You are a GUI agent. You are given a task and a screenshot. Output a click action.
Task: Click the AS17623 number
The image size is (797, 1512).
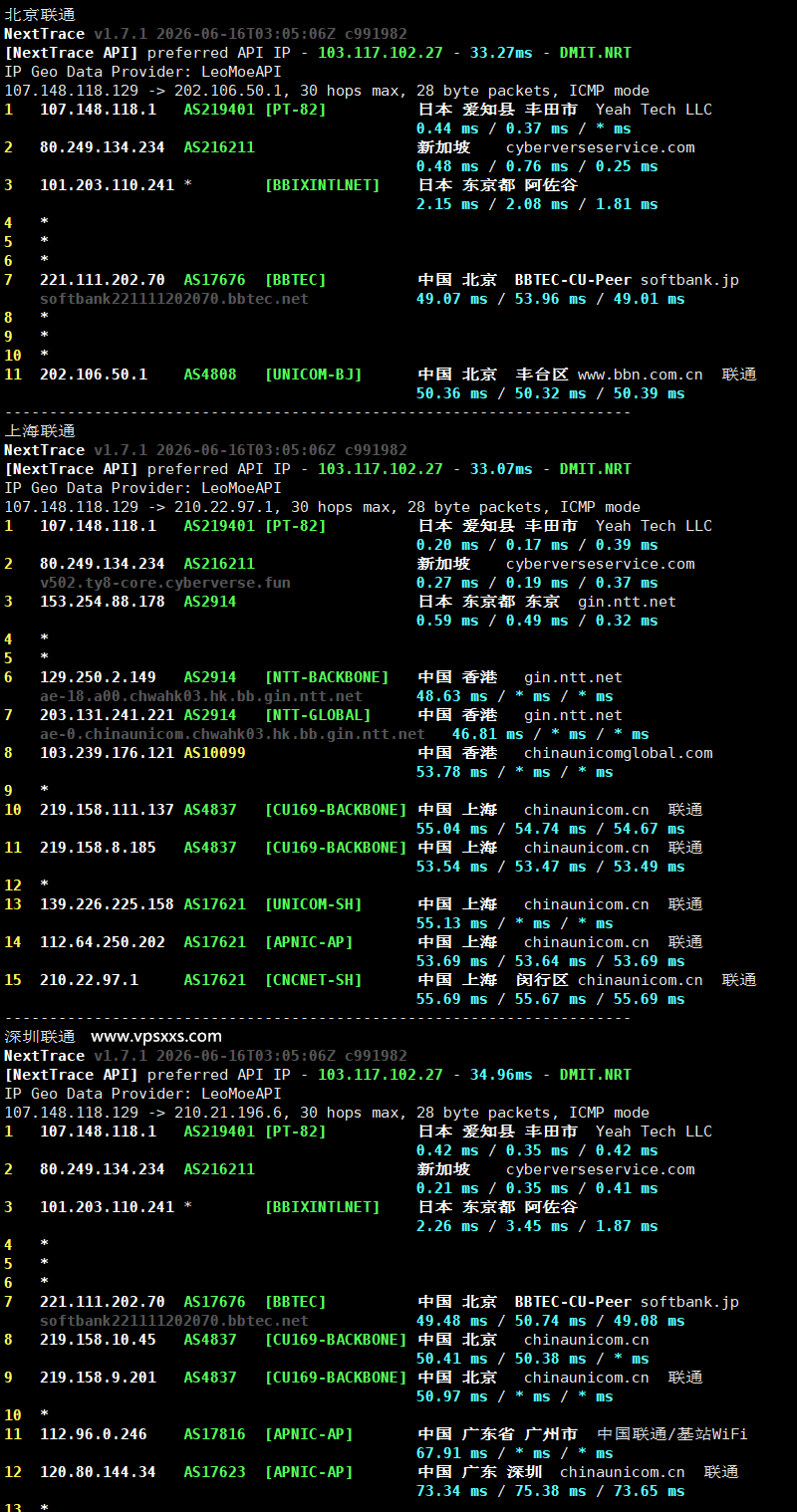[x=214, y=1472]
